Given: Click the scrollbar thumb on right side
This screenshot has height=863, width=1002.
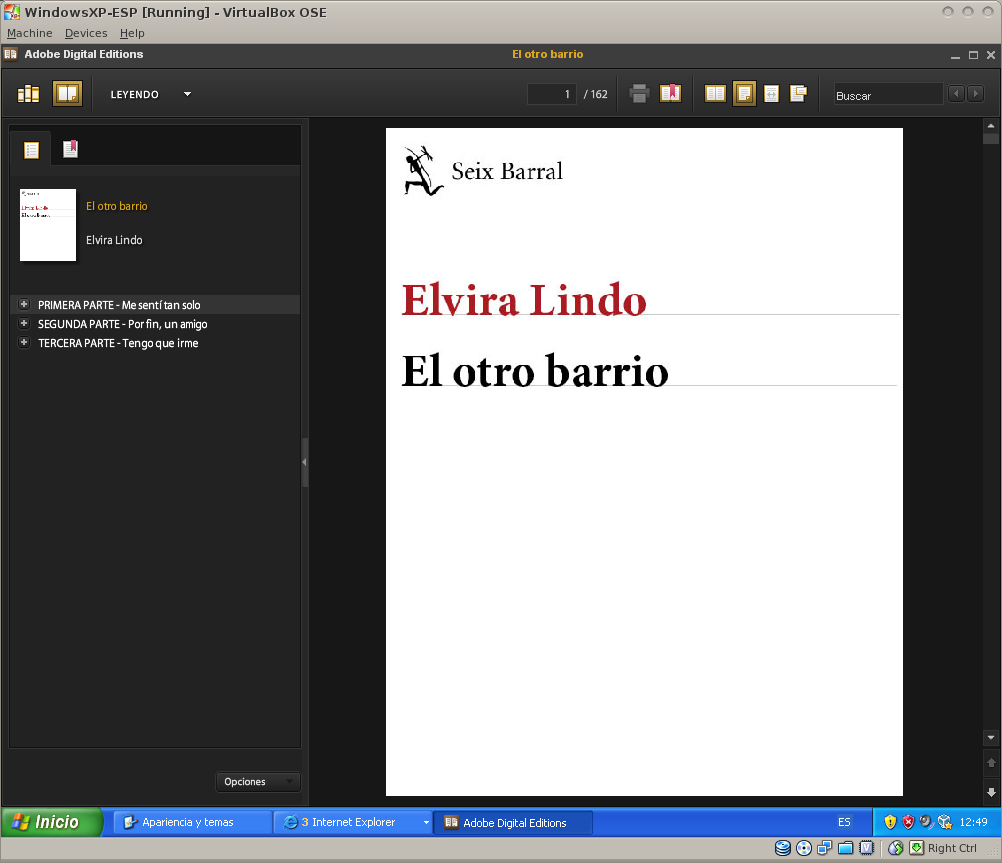Looking at the screenshot, I should coord(991,139).
